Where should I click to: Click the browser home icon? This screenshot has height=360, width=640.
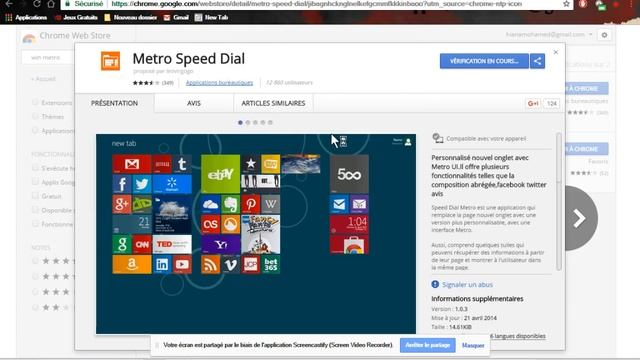[x=51, y=4]
